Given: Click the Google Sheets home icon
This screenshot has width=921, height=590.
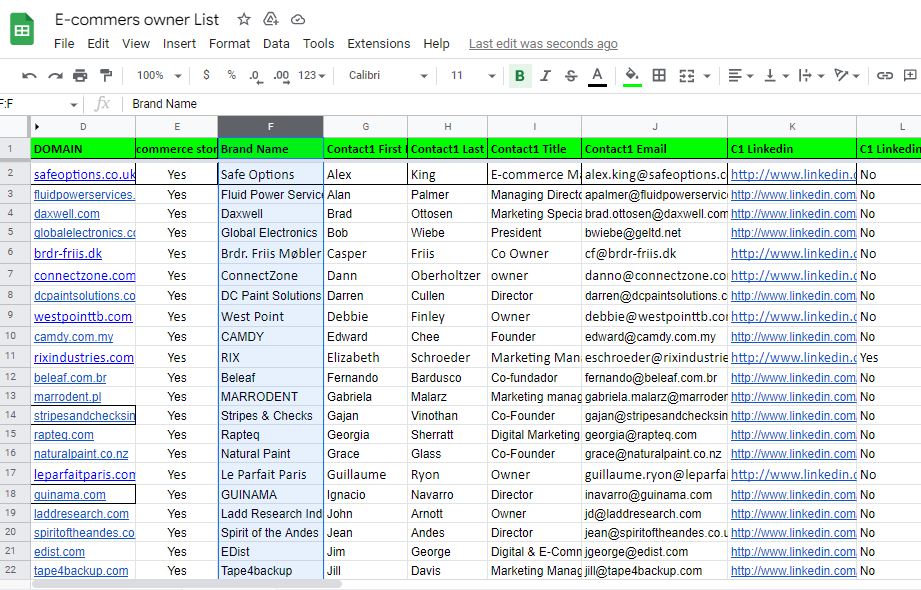Looking at the screenshot, I should pyautogui.click(x=22, y=29).
